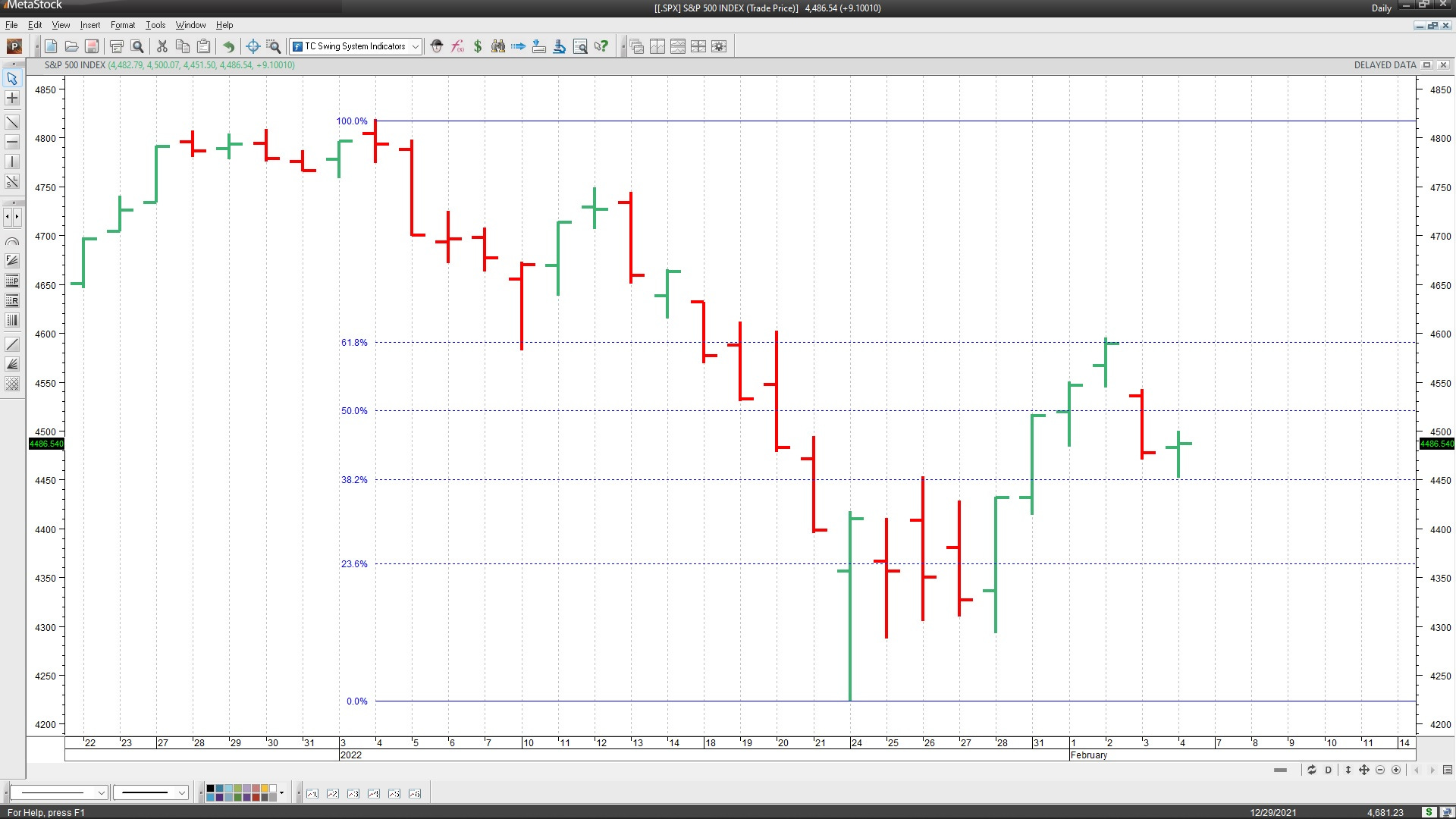Zoom in the chart with plus
1456x819 pixels.
click(1396, 770)
